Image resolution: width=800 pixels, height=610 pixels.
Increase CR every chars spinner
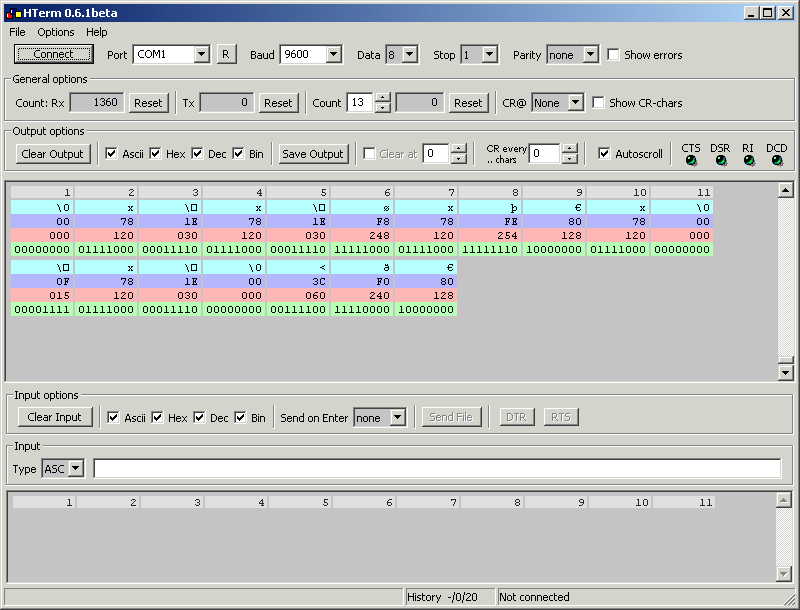569,148
